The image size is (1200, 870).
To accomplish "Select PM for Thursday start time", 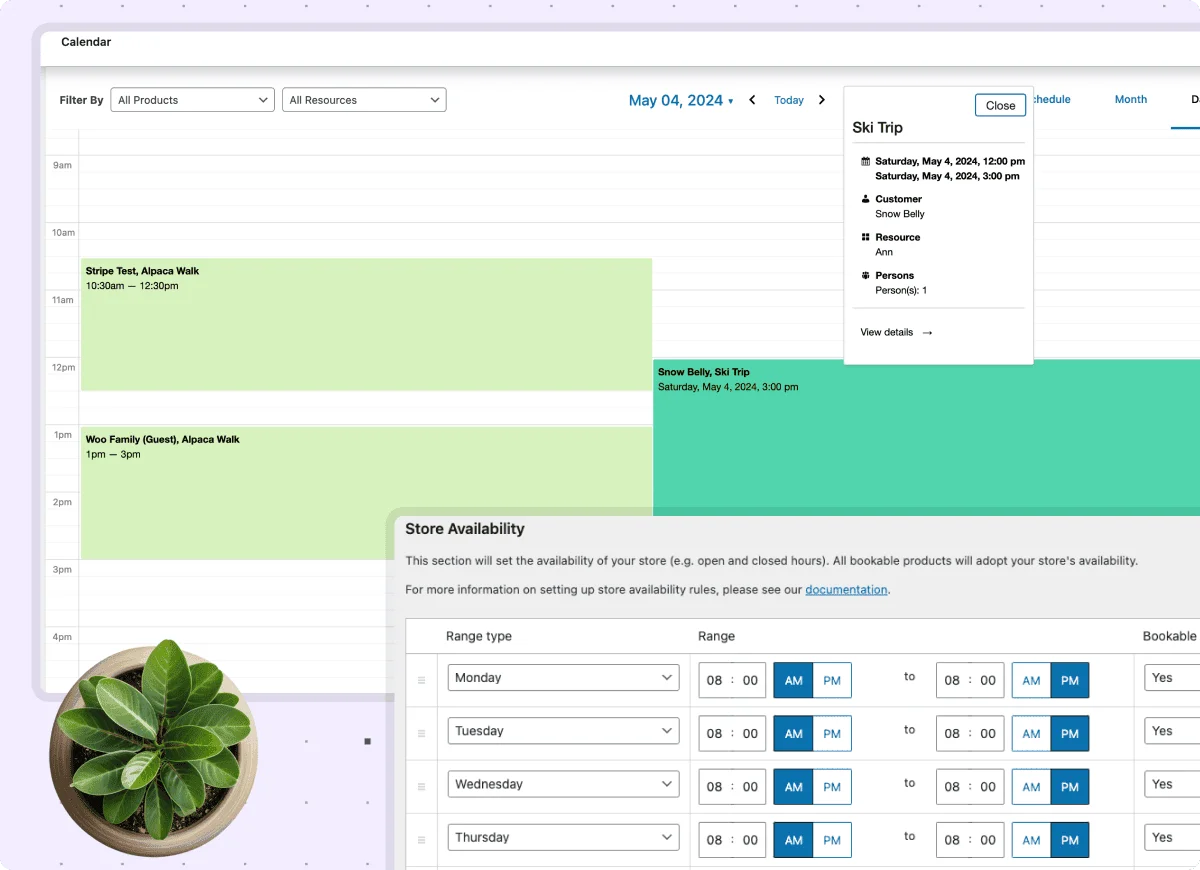I will point(832,840).
